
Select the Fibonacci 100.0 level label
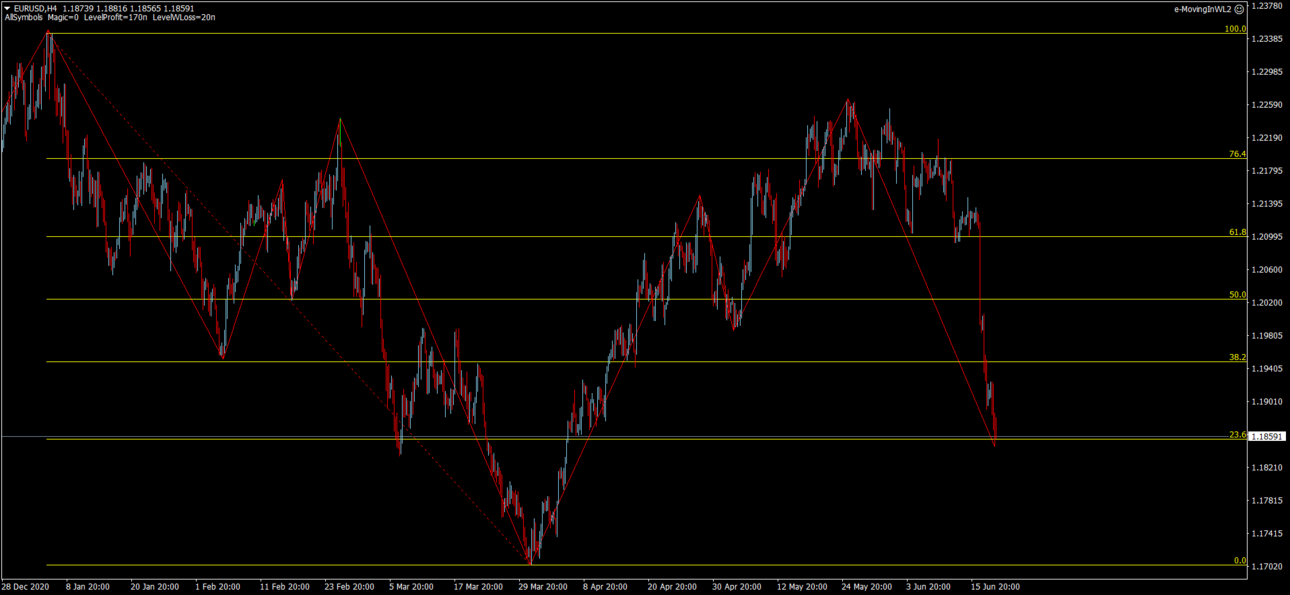(x=1235, y=29)
